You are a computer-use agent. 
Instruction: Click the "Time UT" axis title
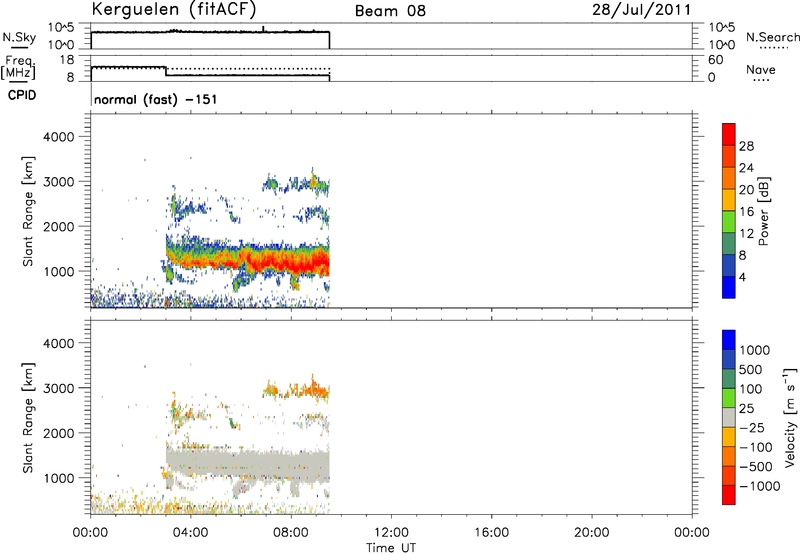coord(391,548)
